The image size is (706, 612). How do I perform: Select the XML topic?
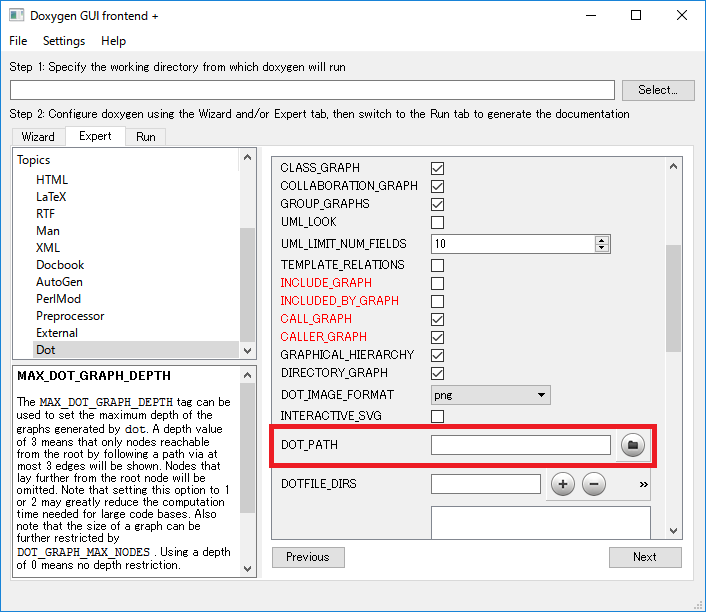pos(48,248)
